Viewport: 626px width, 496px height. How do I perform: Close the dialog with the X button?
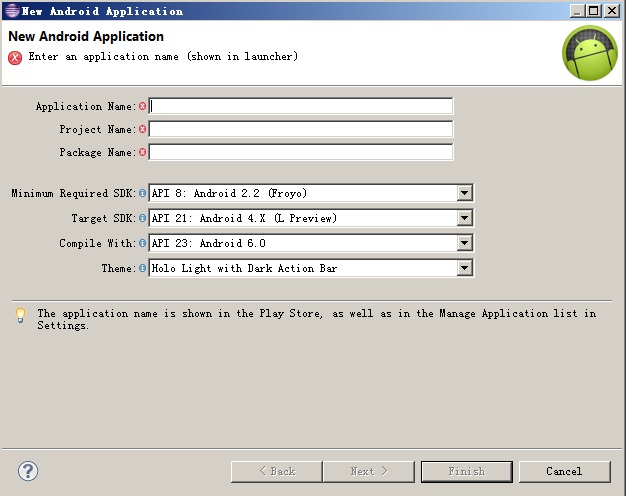coord(612,11)
